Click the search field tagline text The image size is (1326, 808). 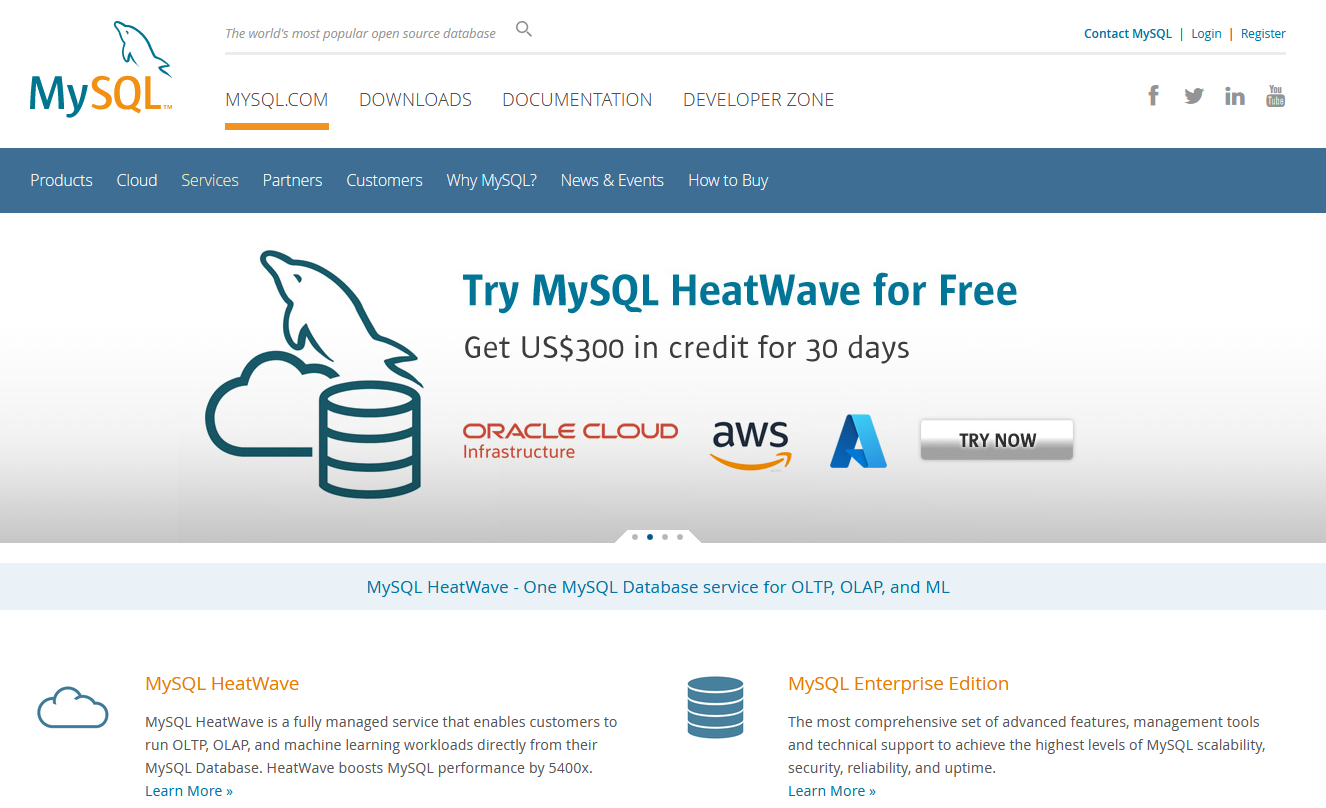pos(360,33)
